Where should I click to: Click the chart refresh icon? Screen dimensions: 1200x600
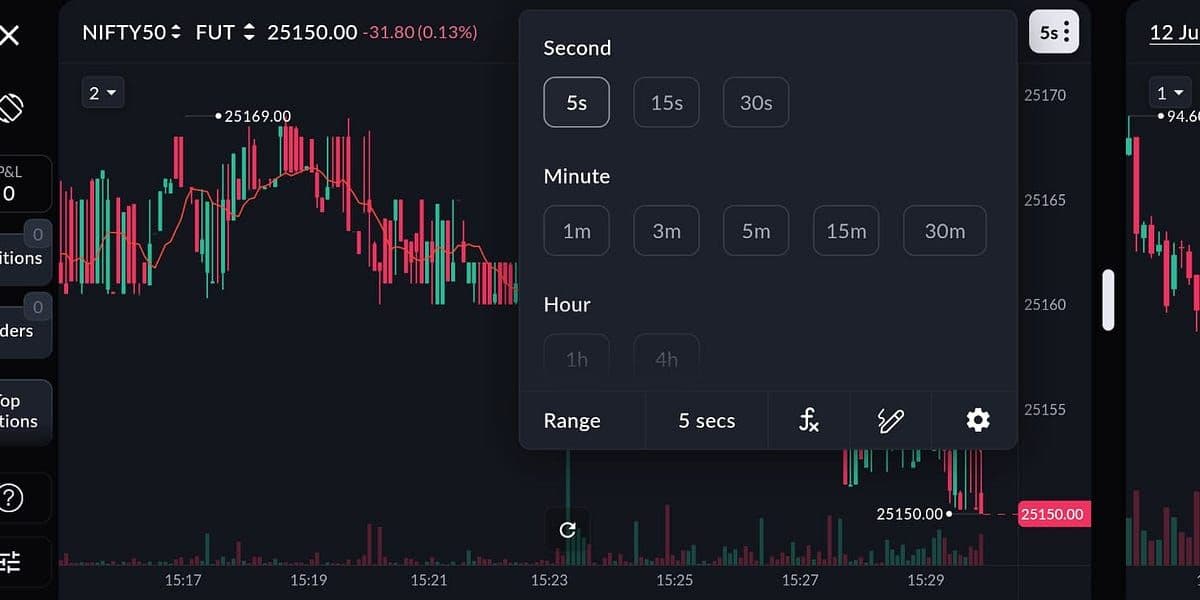coord(567,530)
